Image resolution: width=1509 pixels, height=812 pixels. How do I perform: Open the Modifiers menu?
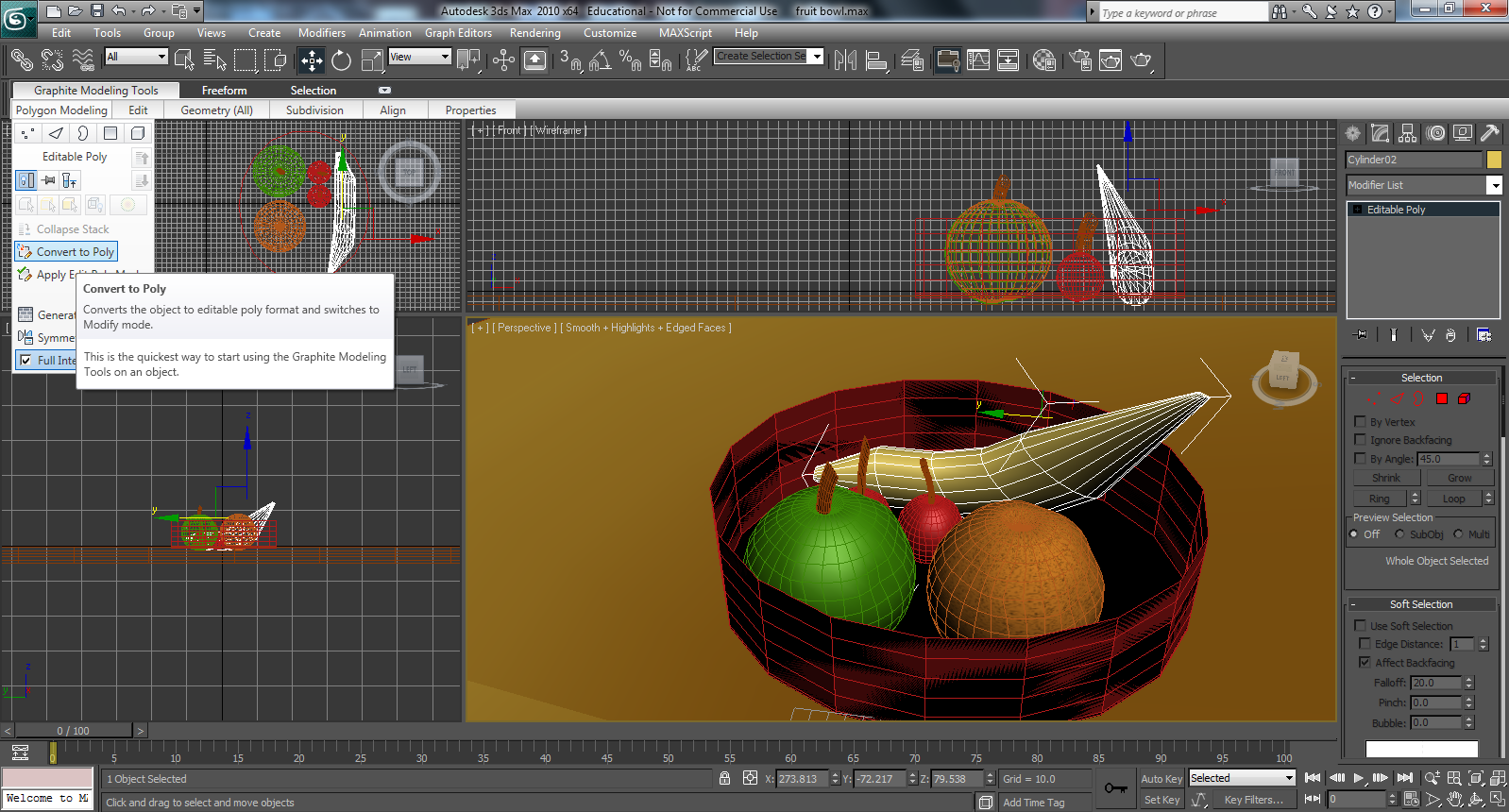[x=322, y=33]
